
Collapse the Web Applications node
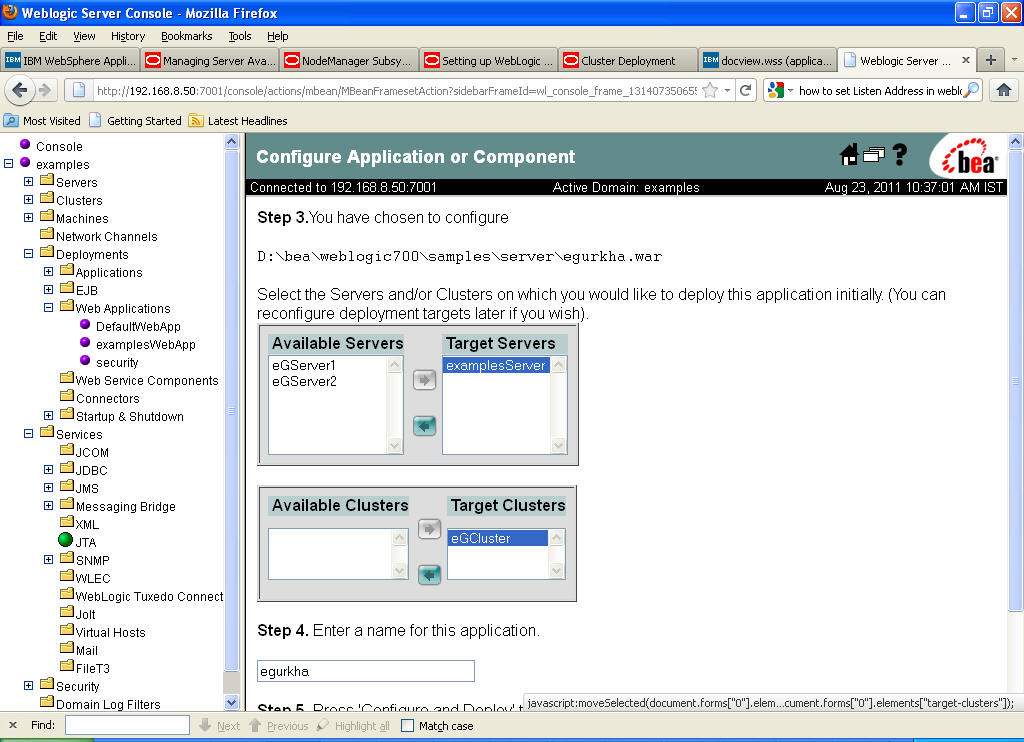coord(48,307)
